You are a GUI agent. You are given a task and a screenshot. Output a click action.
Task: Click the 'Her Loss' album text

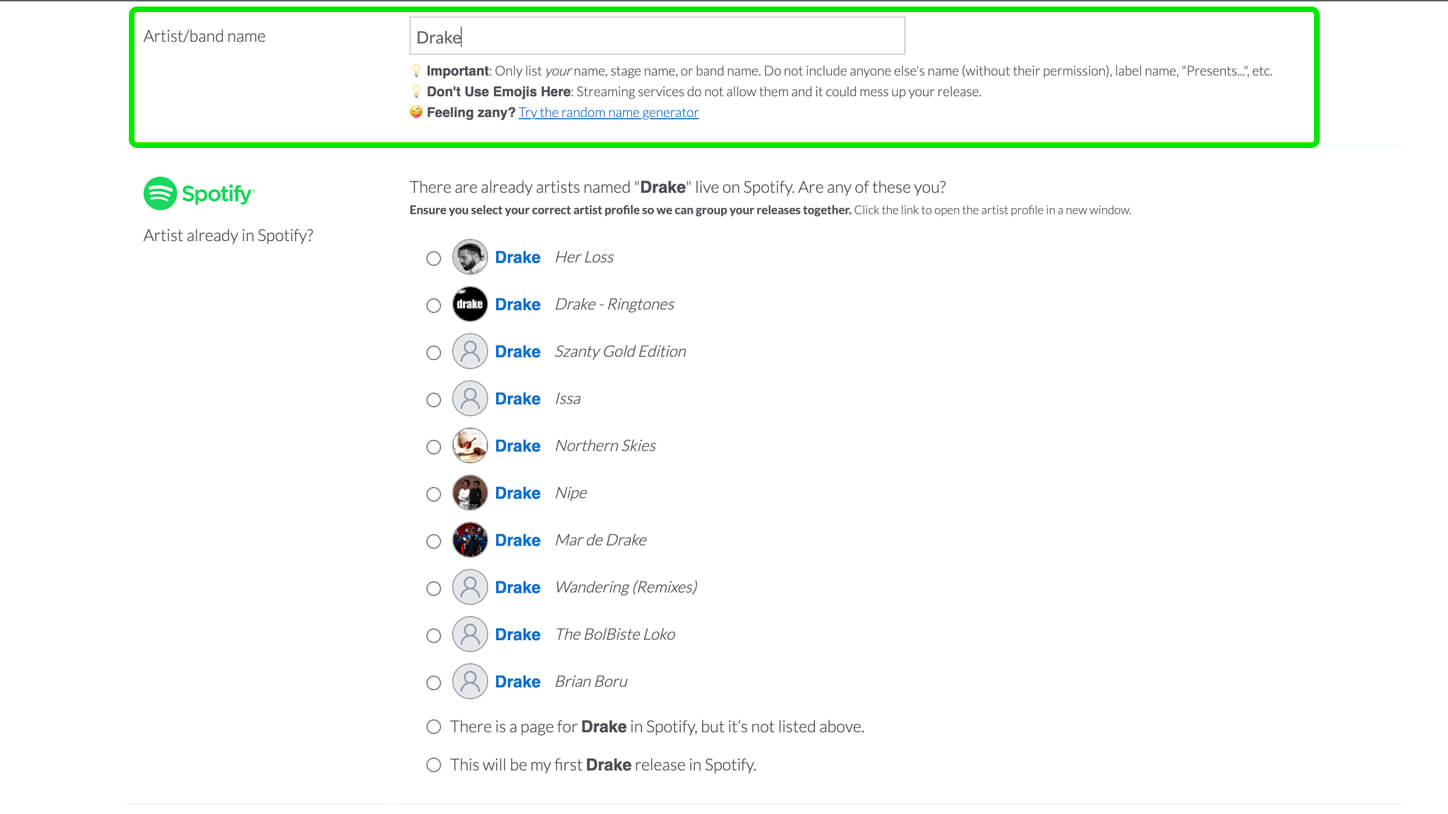584,257
